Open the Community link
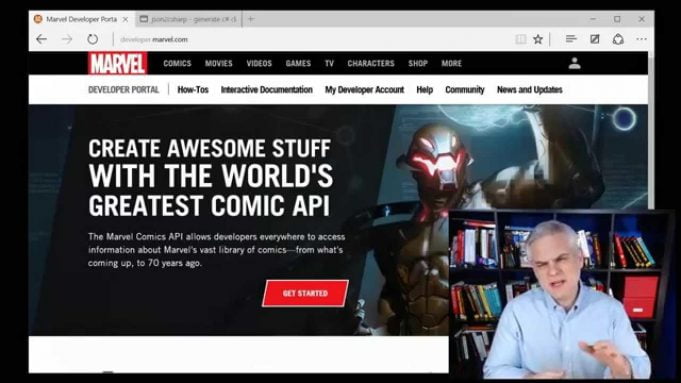 (x=465, y=90)
